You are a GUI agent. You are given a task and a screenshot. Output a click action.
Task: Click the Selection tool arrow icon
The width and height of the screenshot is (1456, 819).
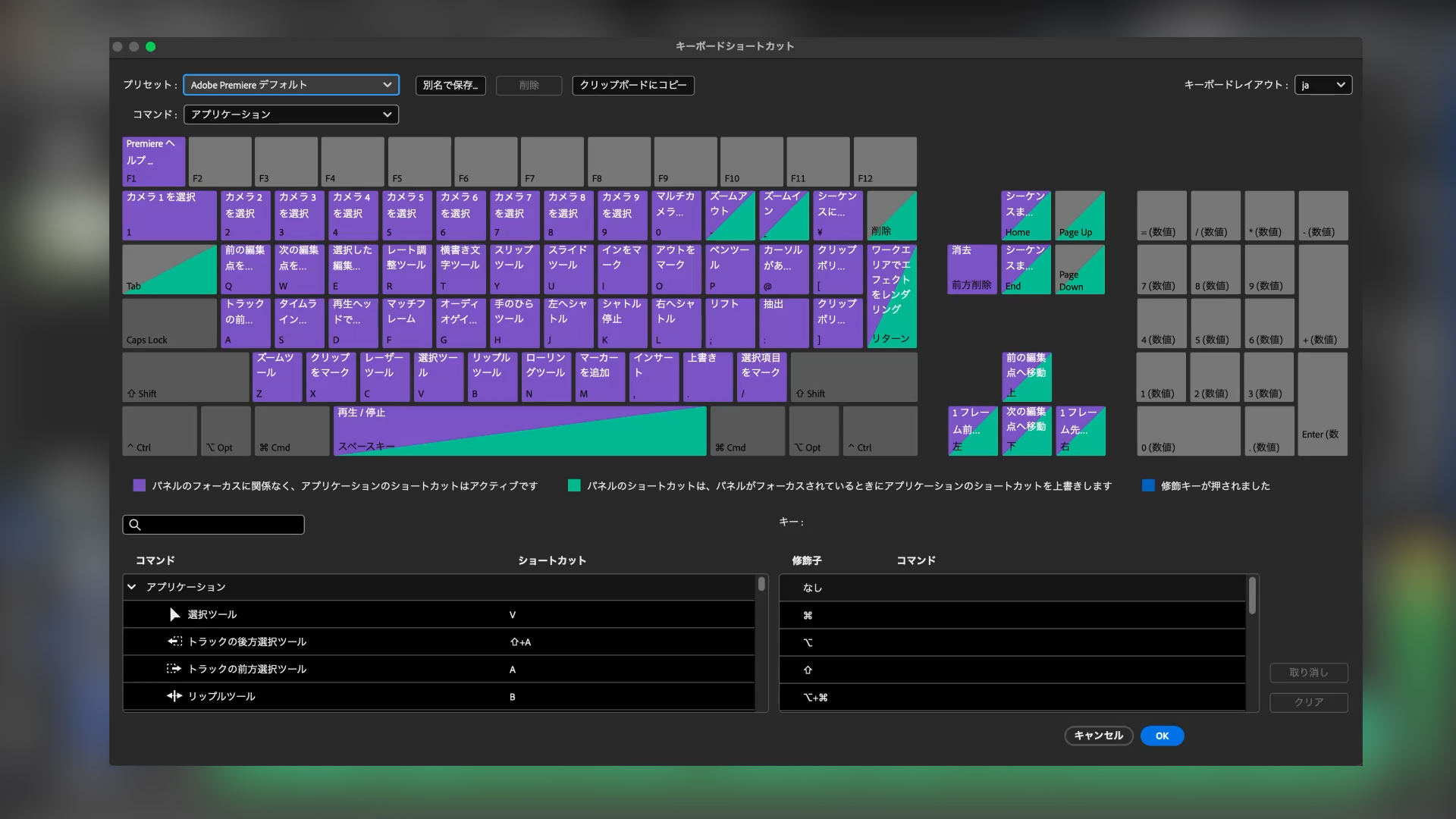click(x=175, y=614)
